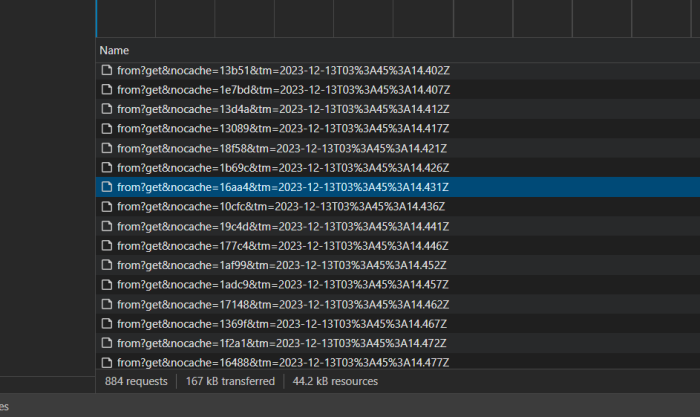This screenshot has height=417, width=700.
Task: Click document icon of nocache=1af99 row
Action: tap(107, 265)
